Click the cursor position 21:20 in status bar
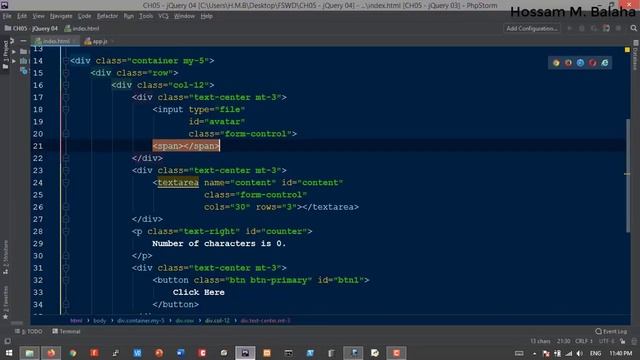The height and width of the screenshot is (360, 640). (563, 341)
